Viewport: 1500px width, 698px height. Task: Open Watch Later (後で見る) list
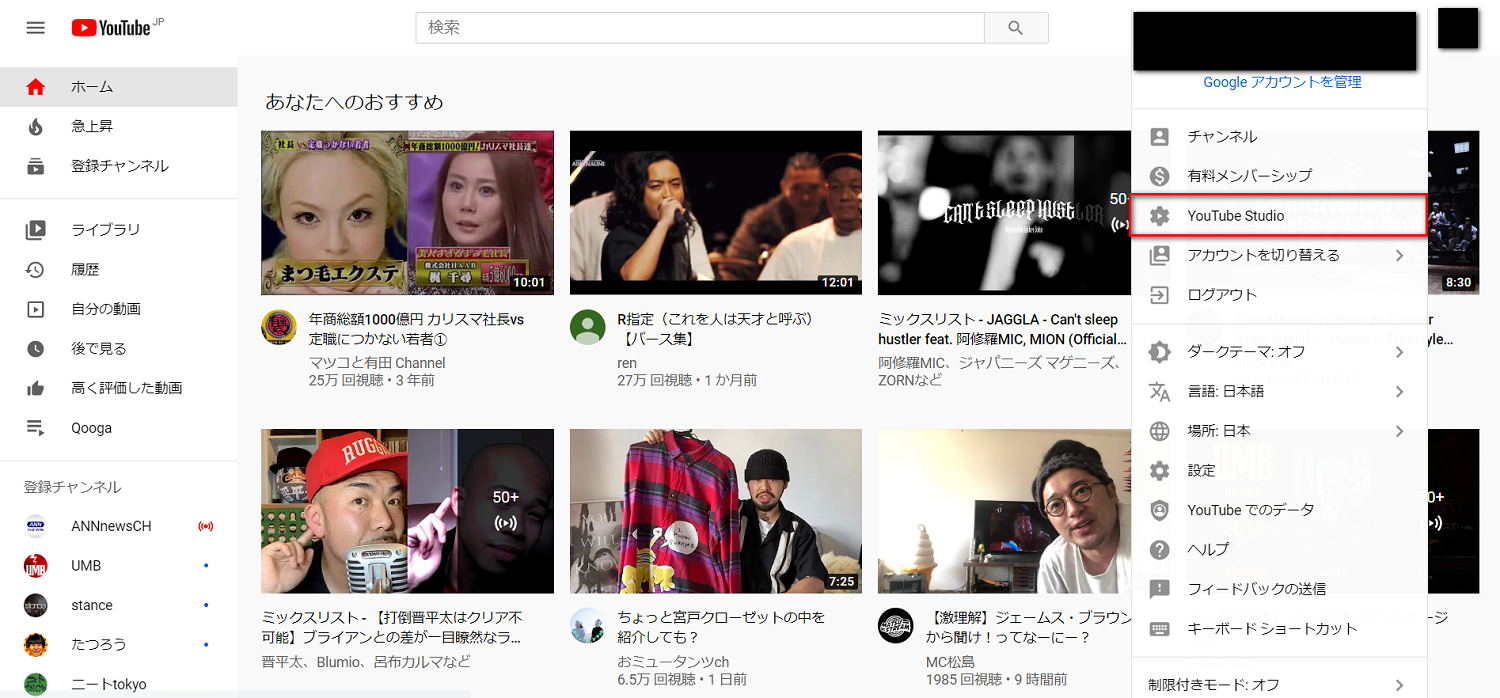click(98, 349)
